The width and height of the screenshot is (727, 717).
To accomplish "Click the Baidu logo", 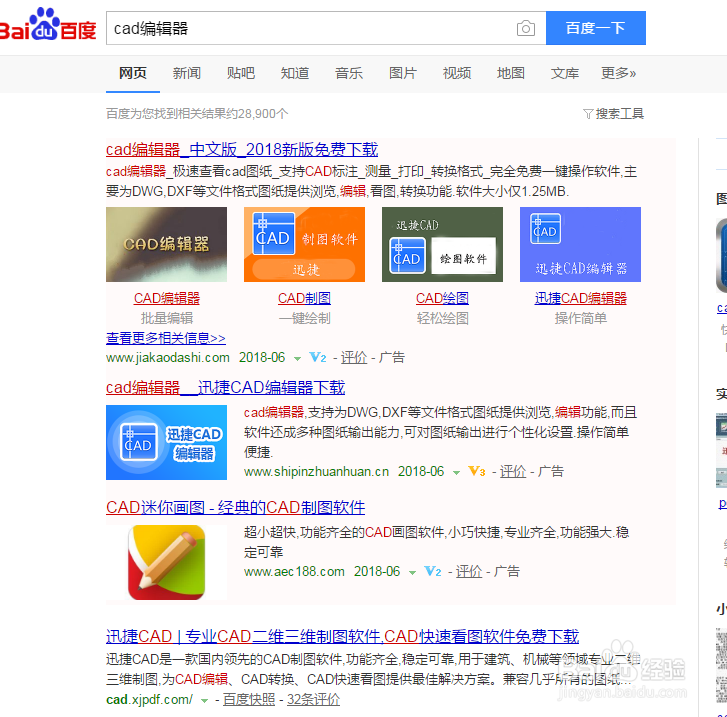I will click(48, 25).
